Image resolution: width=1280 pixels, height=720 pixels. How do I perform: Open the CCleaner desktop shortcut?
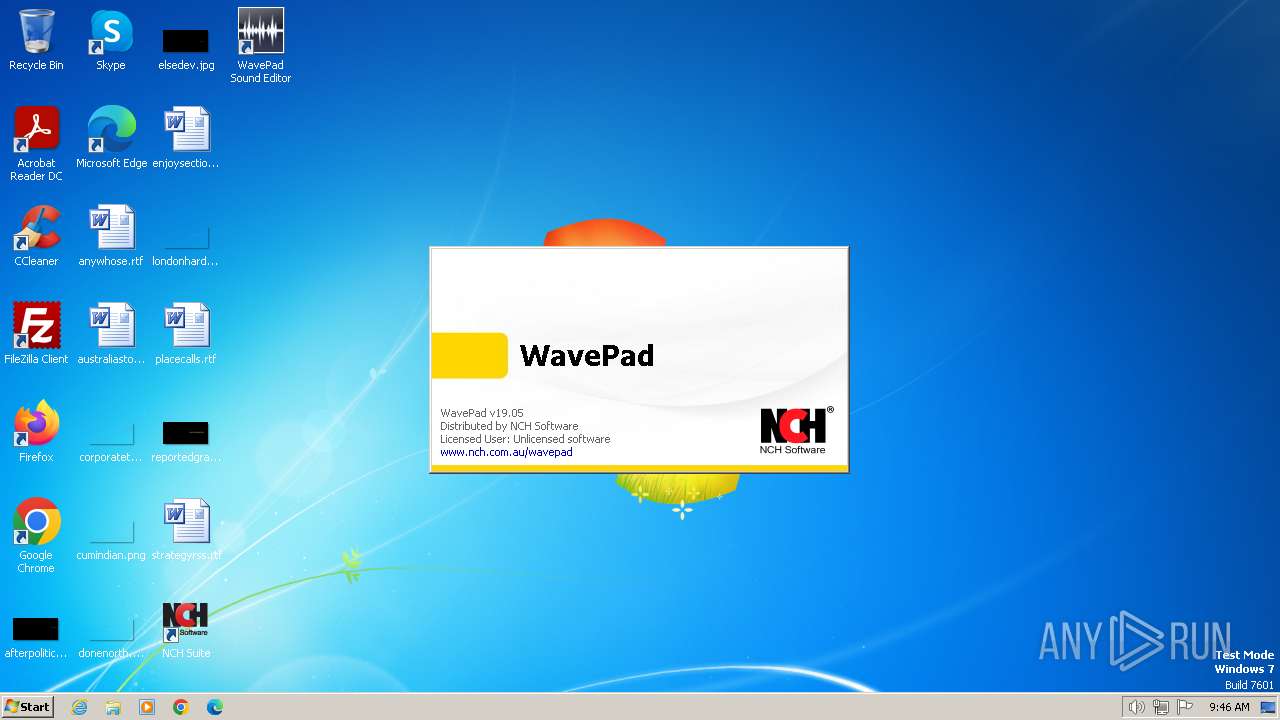36,235
